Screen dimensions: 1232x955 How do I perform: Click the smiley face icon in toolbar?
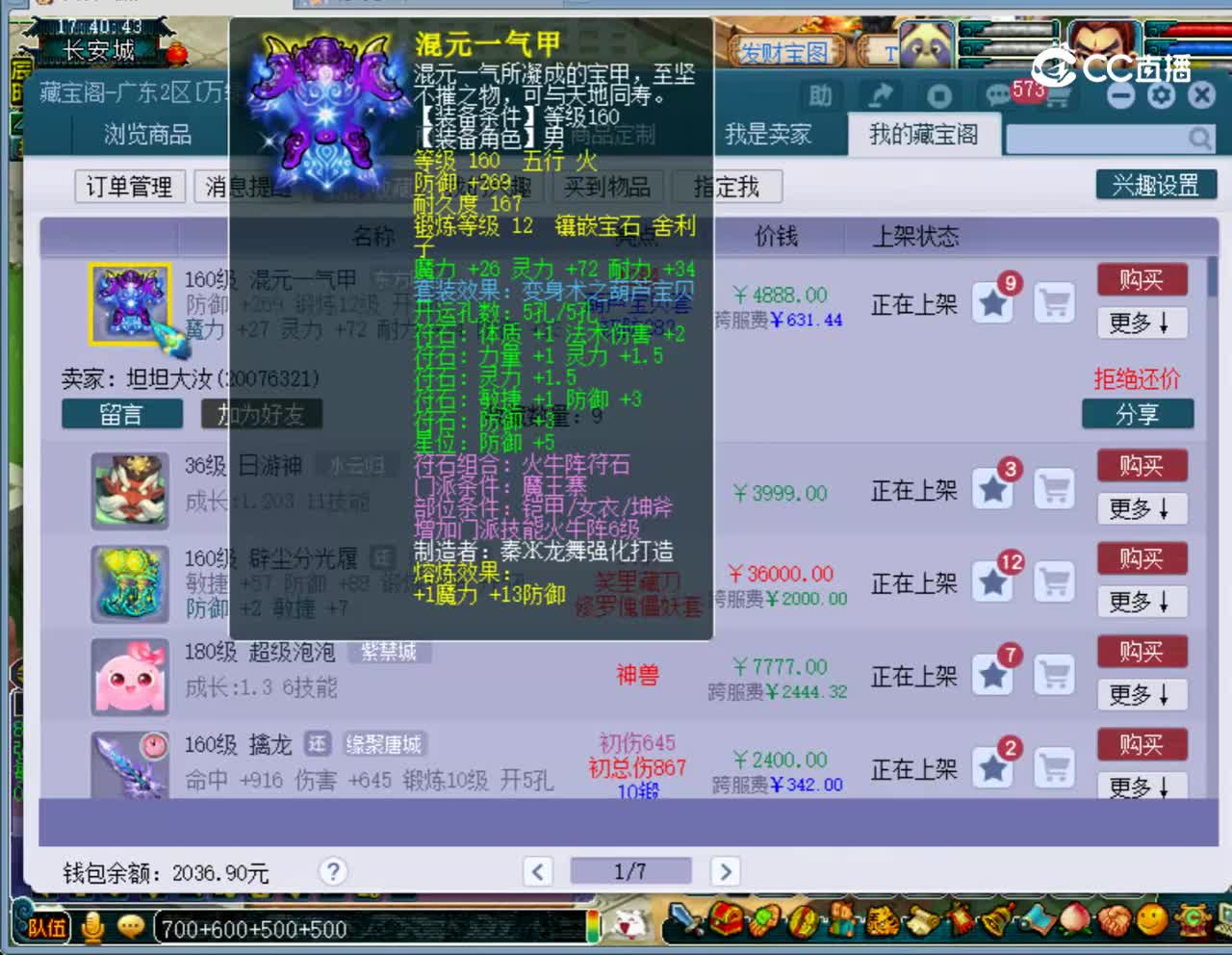[x=1152, y=919]
